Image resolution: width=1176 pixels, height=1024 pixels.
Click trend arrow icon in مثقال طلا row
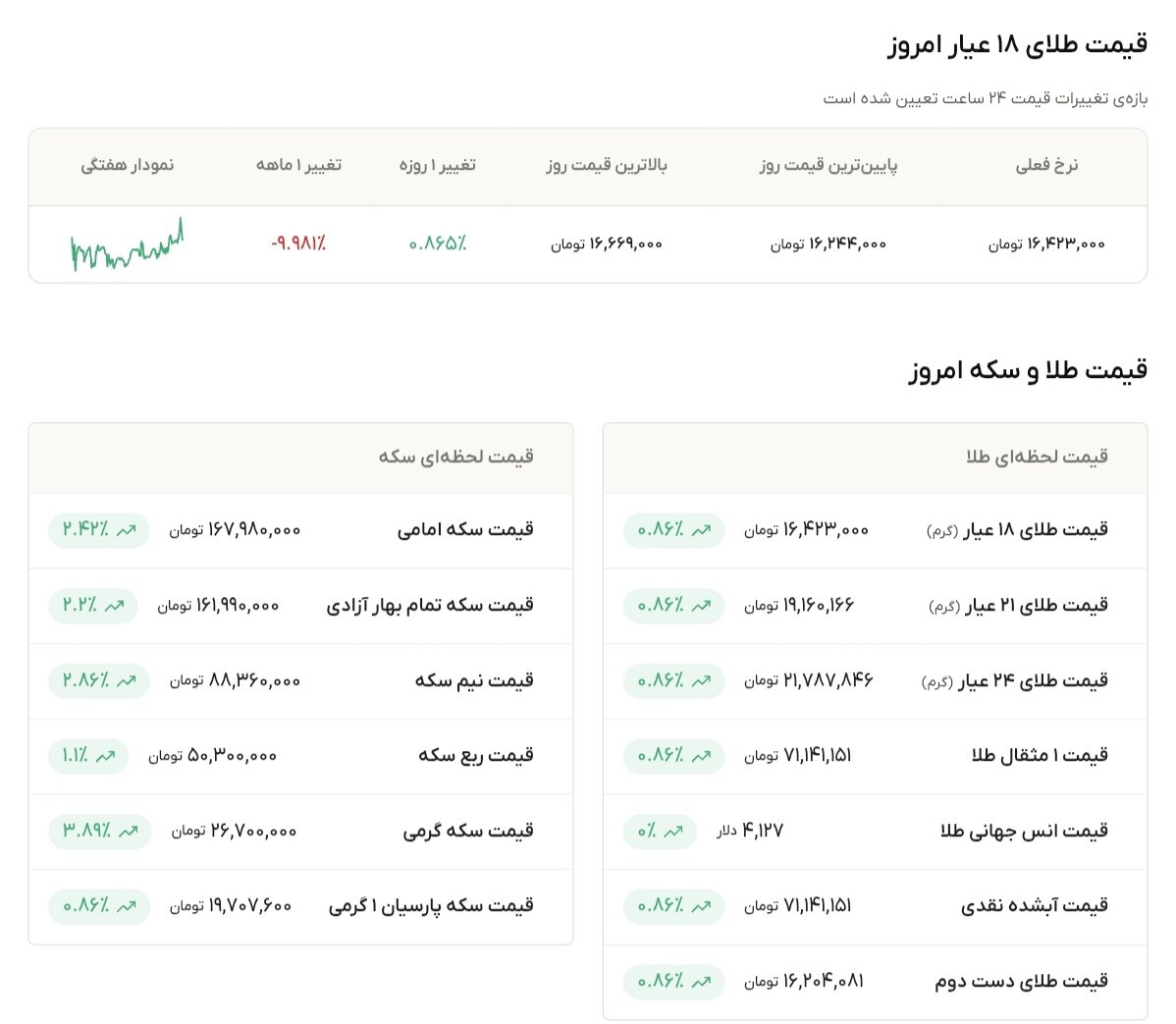[x=701, y=756]
